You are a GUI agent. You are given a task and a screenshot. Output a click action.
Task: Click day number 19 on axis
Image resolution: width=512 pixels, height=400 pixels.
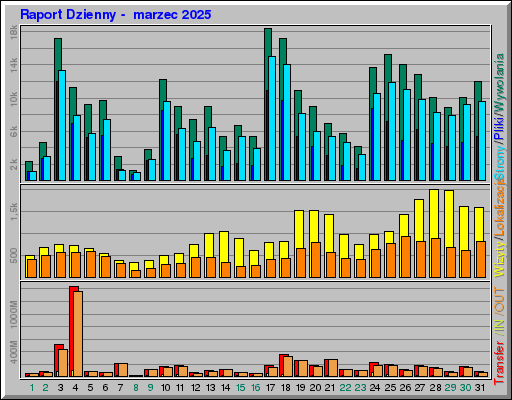click(x=300, y=388)
